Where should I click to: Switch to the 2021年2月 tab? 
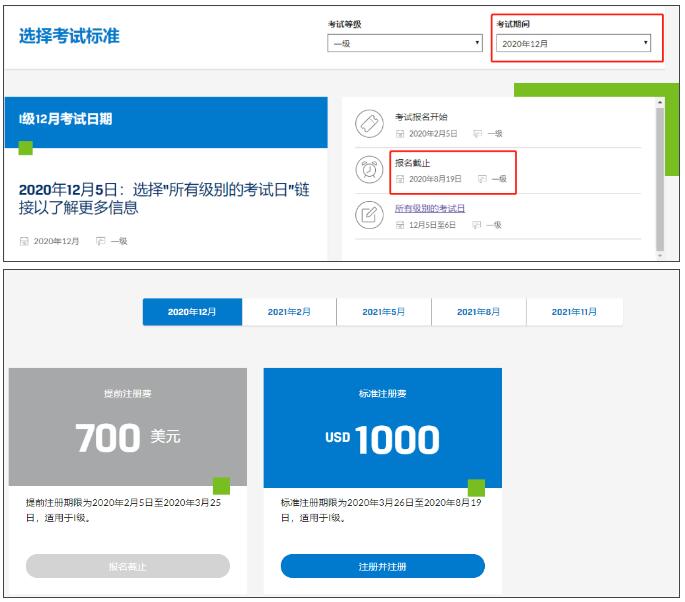click(289, 312)
